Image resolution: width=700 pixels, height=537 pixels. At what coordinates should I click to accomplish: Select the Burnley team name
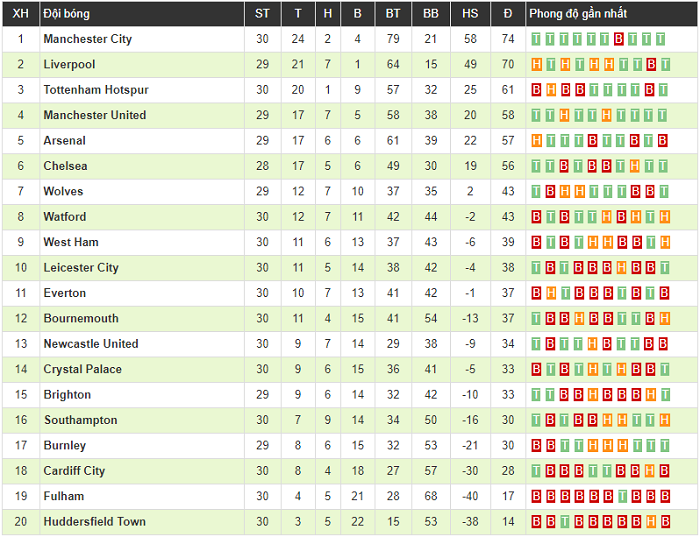click(64, 445)
